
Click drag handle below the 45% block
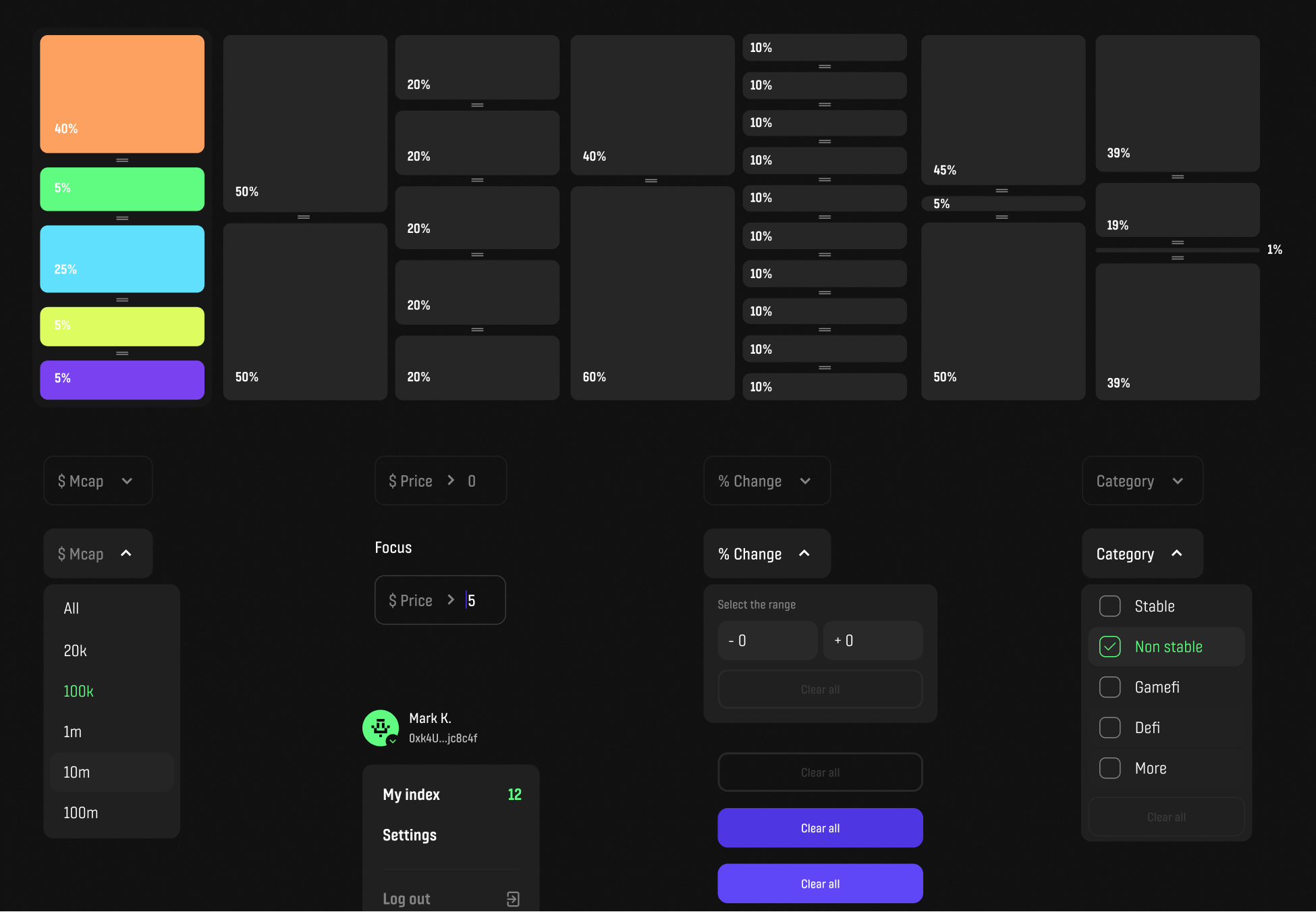[1002, 191]
